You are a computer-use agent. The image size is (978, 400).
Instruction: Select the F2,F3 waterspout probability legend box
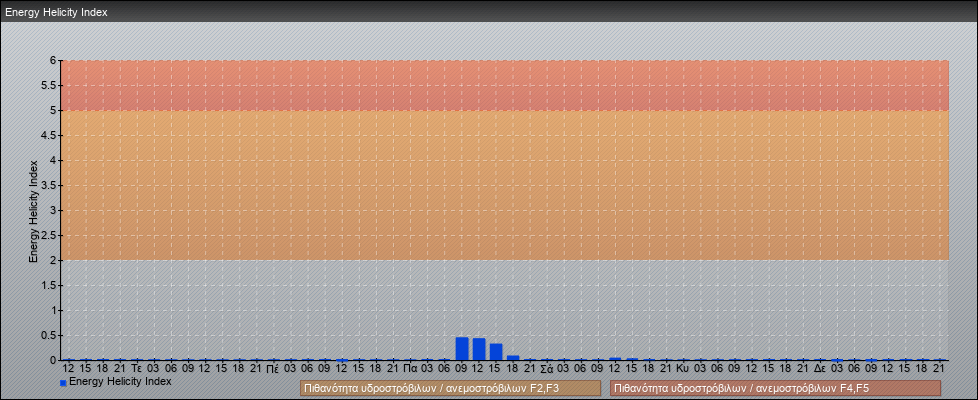click(450, 388)
